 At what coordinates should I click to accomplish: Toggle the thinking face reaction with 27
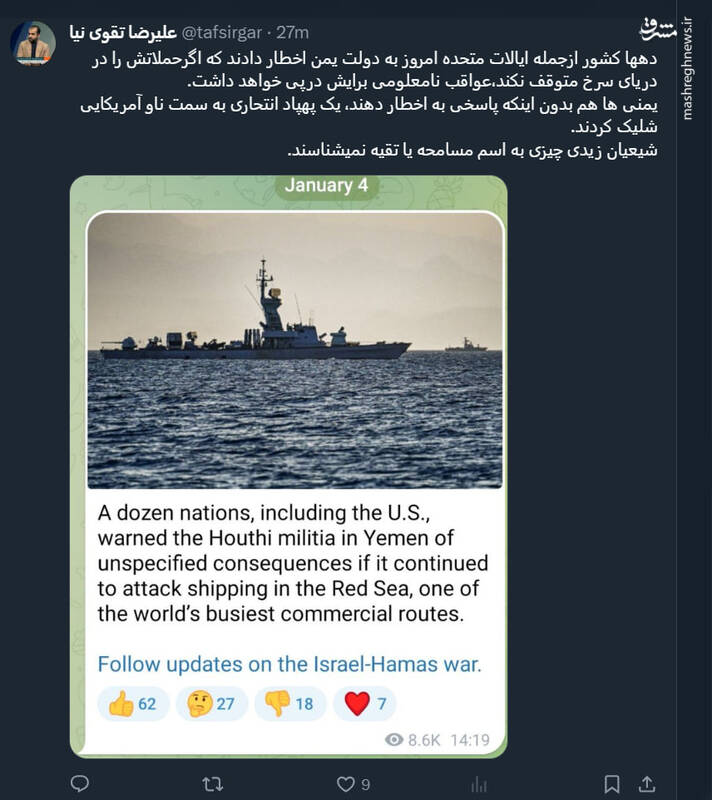tap(211, 704)
